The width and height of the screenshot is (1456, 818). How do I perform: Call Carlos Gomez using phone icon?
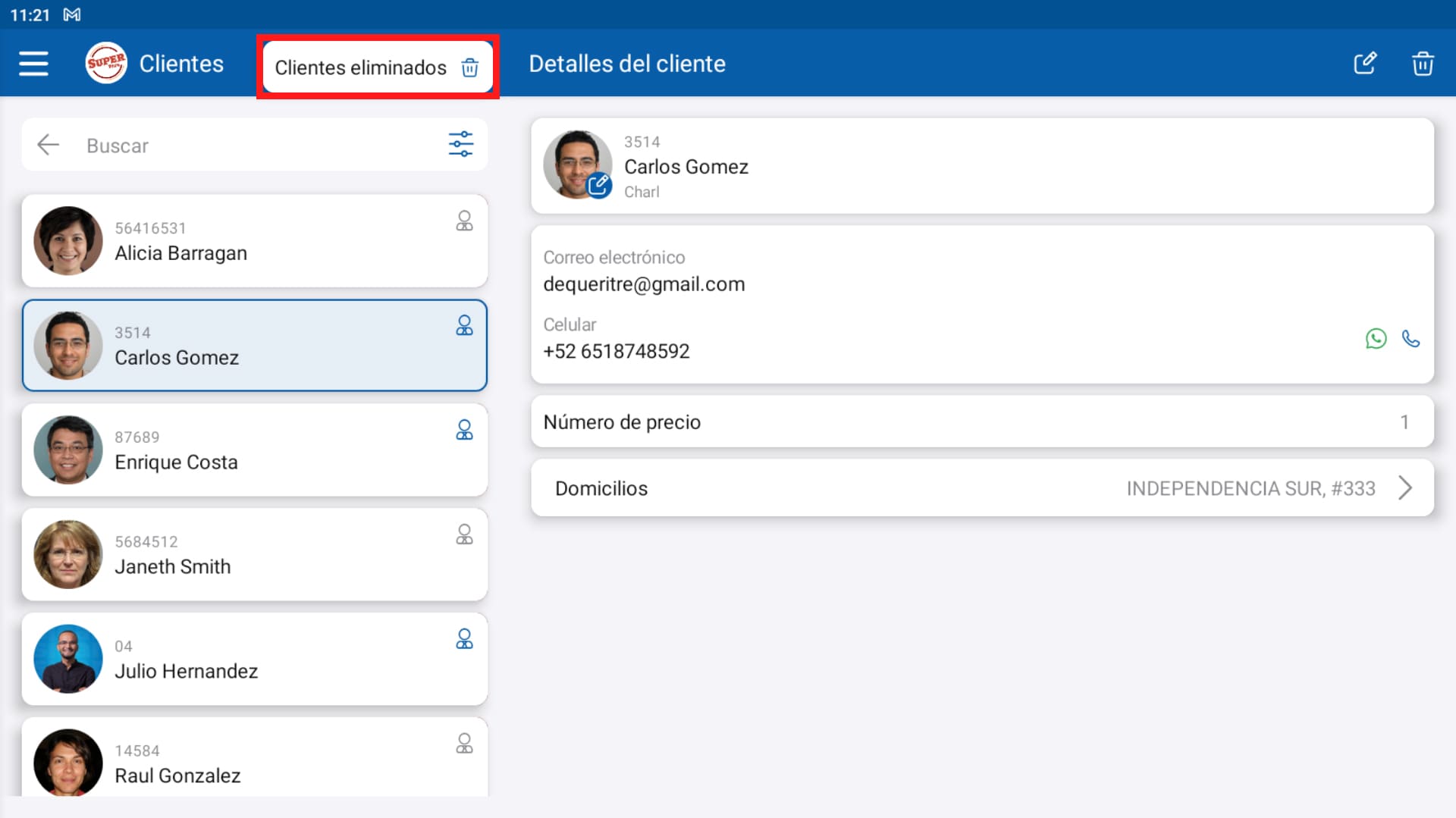(x=1410, y=338)
